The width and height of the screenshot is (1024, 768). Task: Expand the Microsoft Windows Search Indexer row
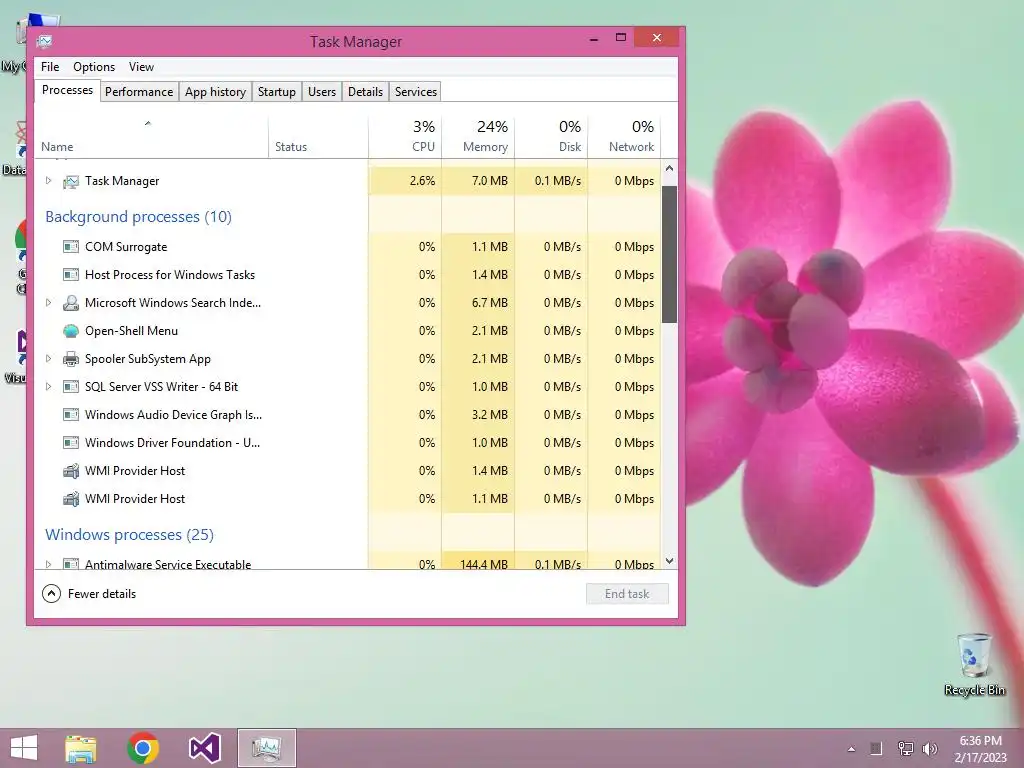[x=48, y=302]
